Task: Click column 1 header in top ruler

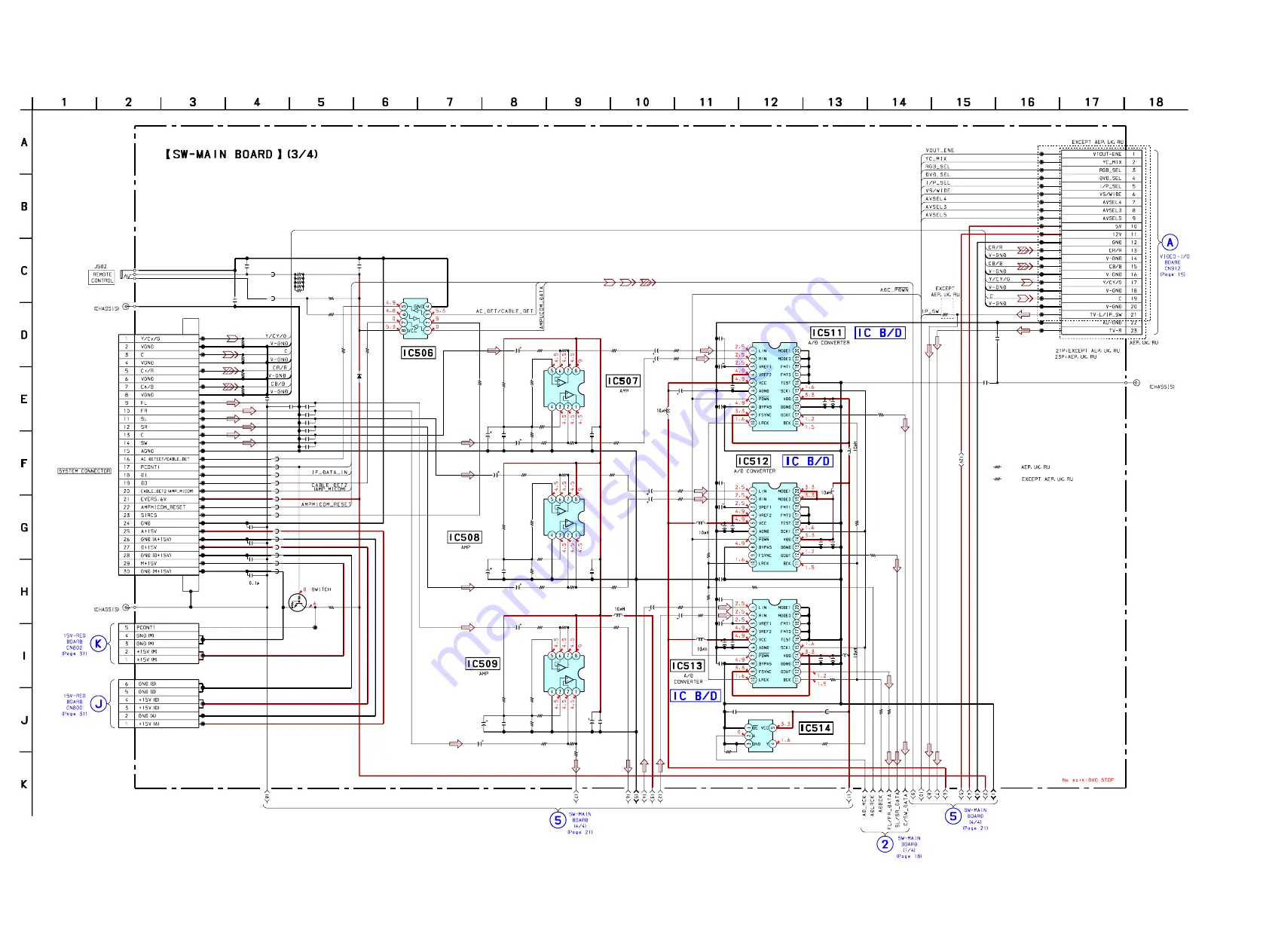Action: point(64,103)
